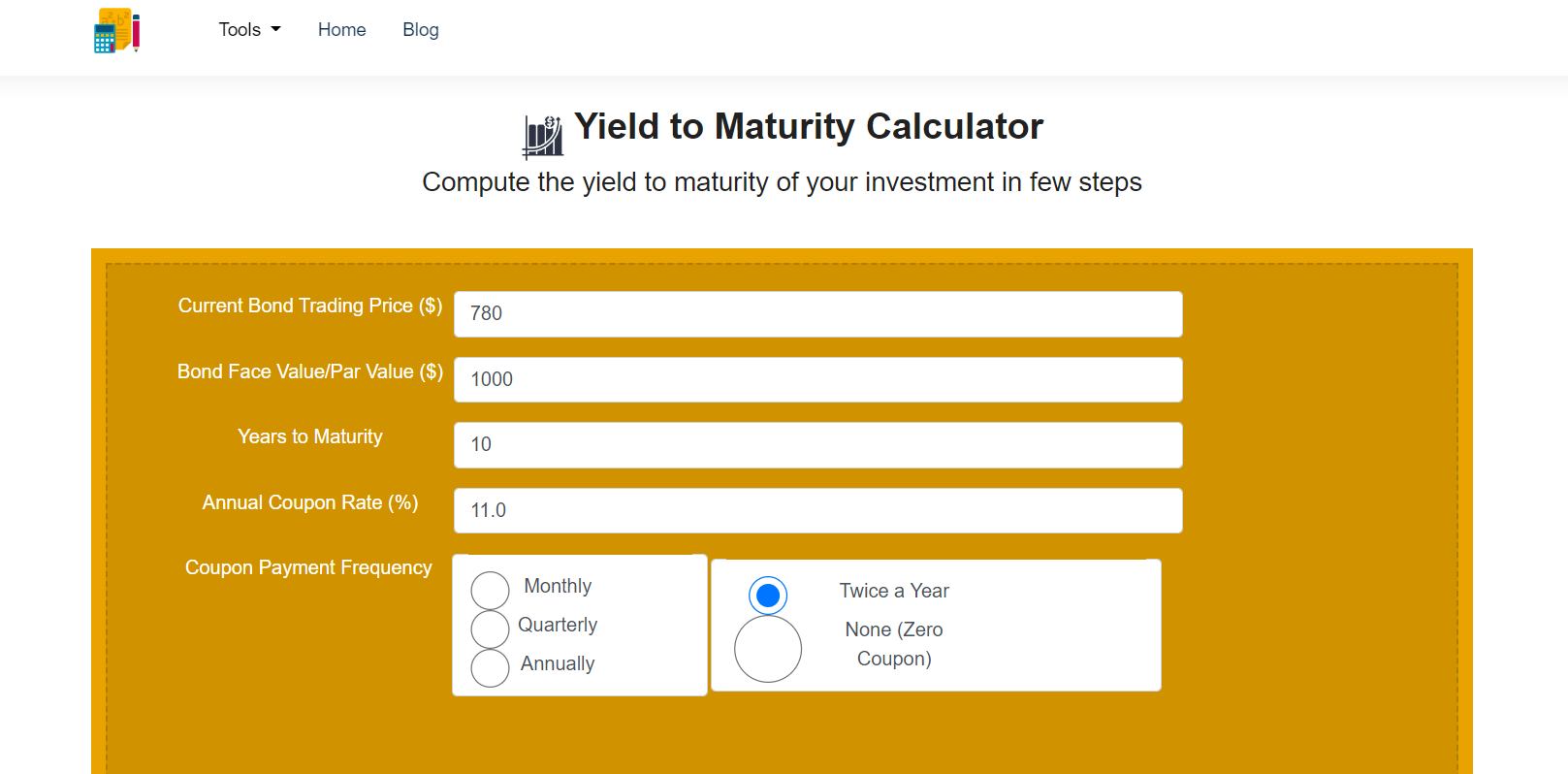This screenshot has height=774, width=1568.
Task: Click the Coupon Payment Frequency label
Action: tap(309, 567)
